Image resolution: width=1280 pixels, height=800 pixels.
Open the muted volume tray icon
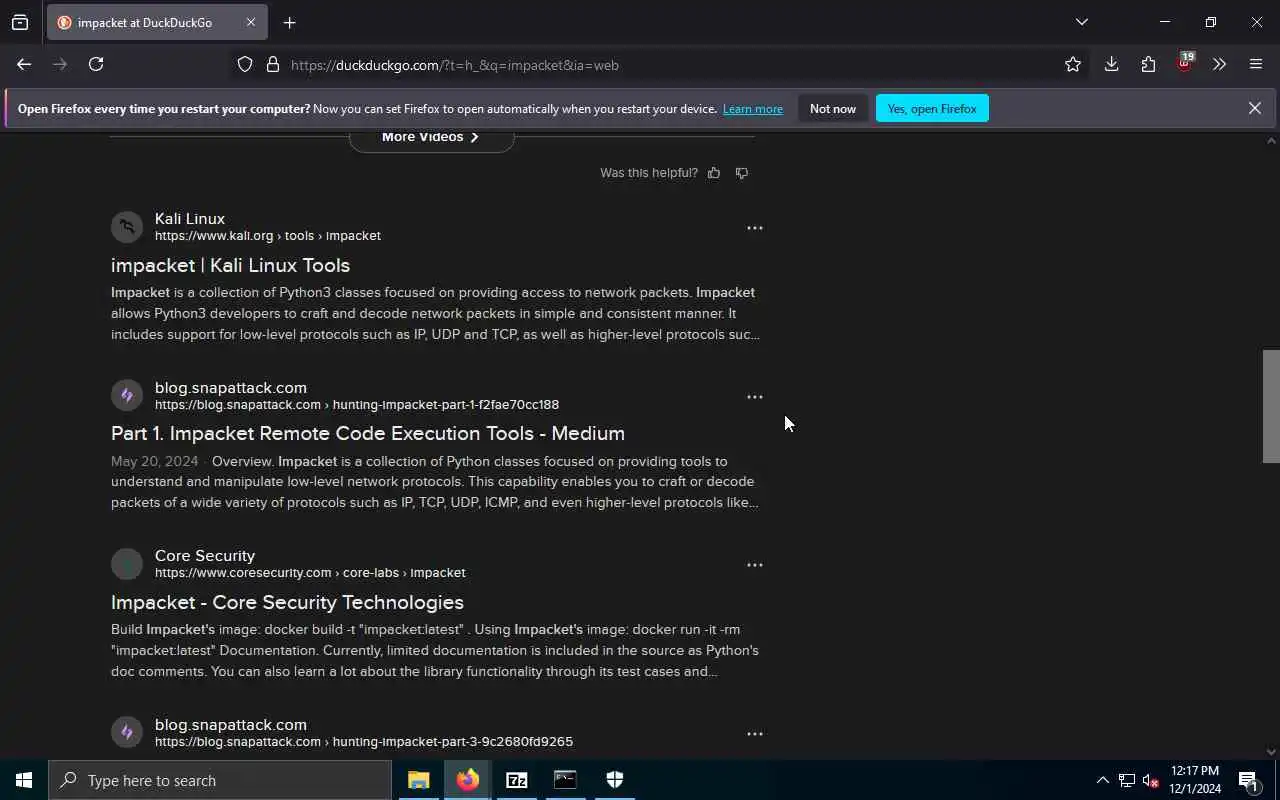tap(1151, 780)
